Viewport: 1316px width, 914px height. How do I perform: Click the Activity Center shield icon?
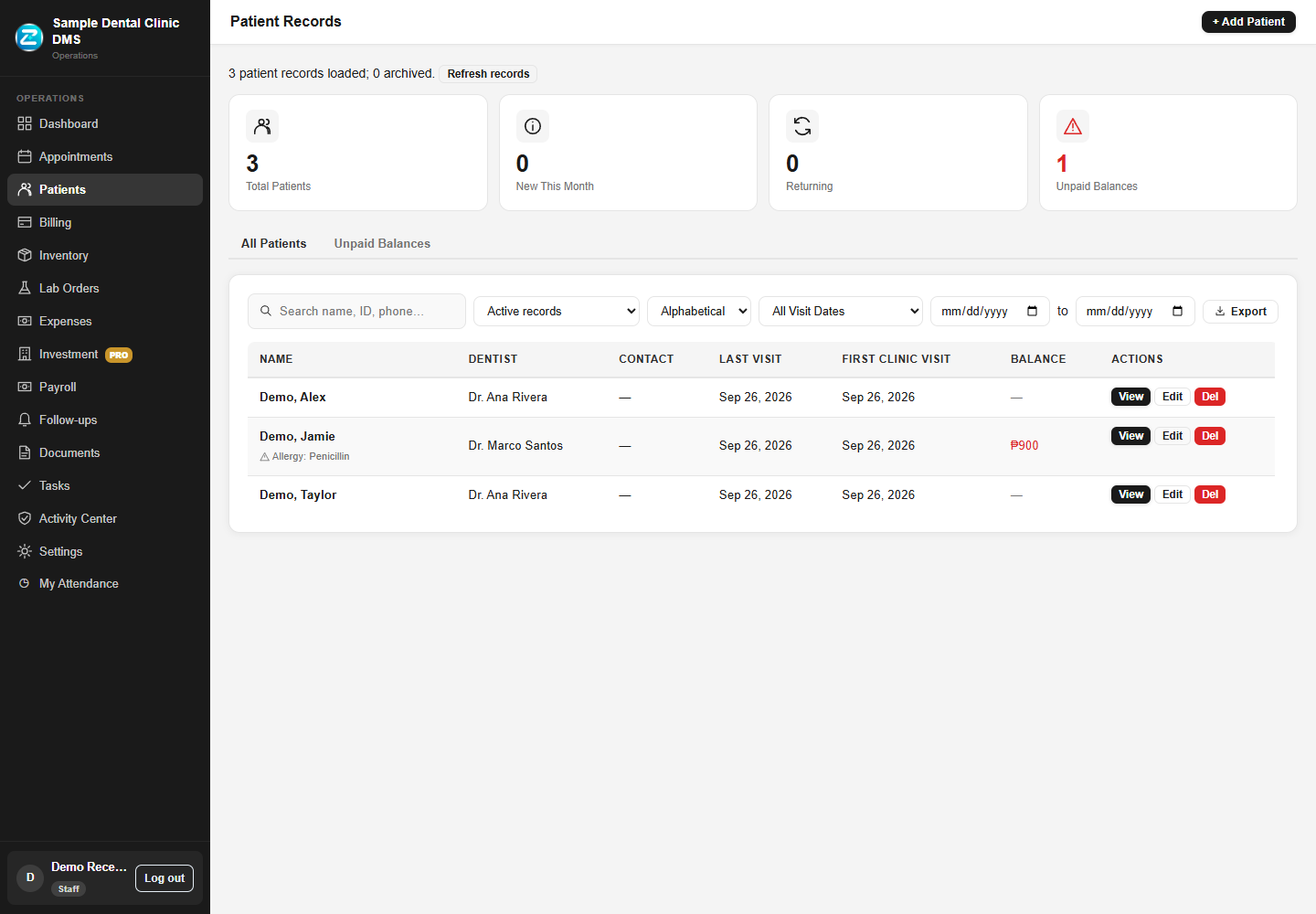(25, 518)
